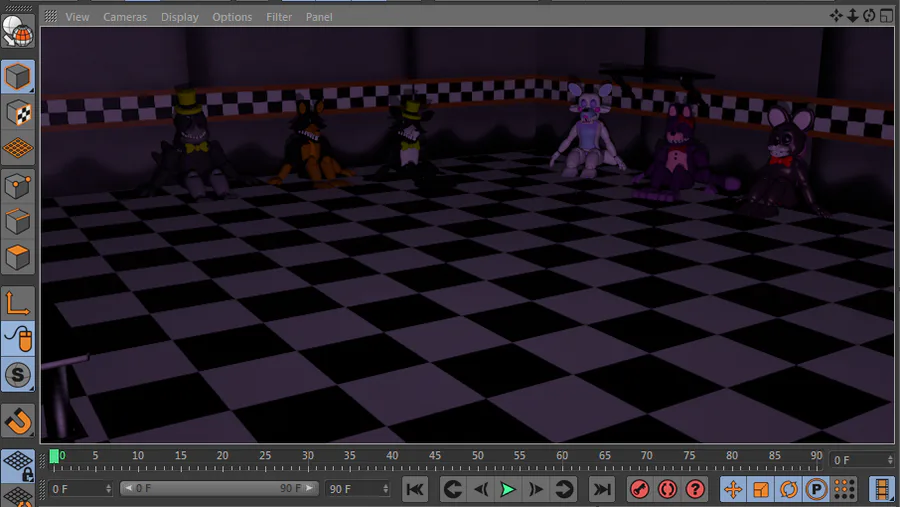The width and height of the screenshot is (900, 507).
Task: Toggle the Enable Snap magnet icon
Action: coord(18,421)
